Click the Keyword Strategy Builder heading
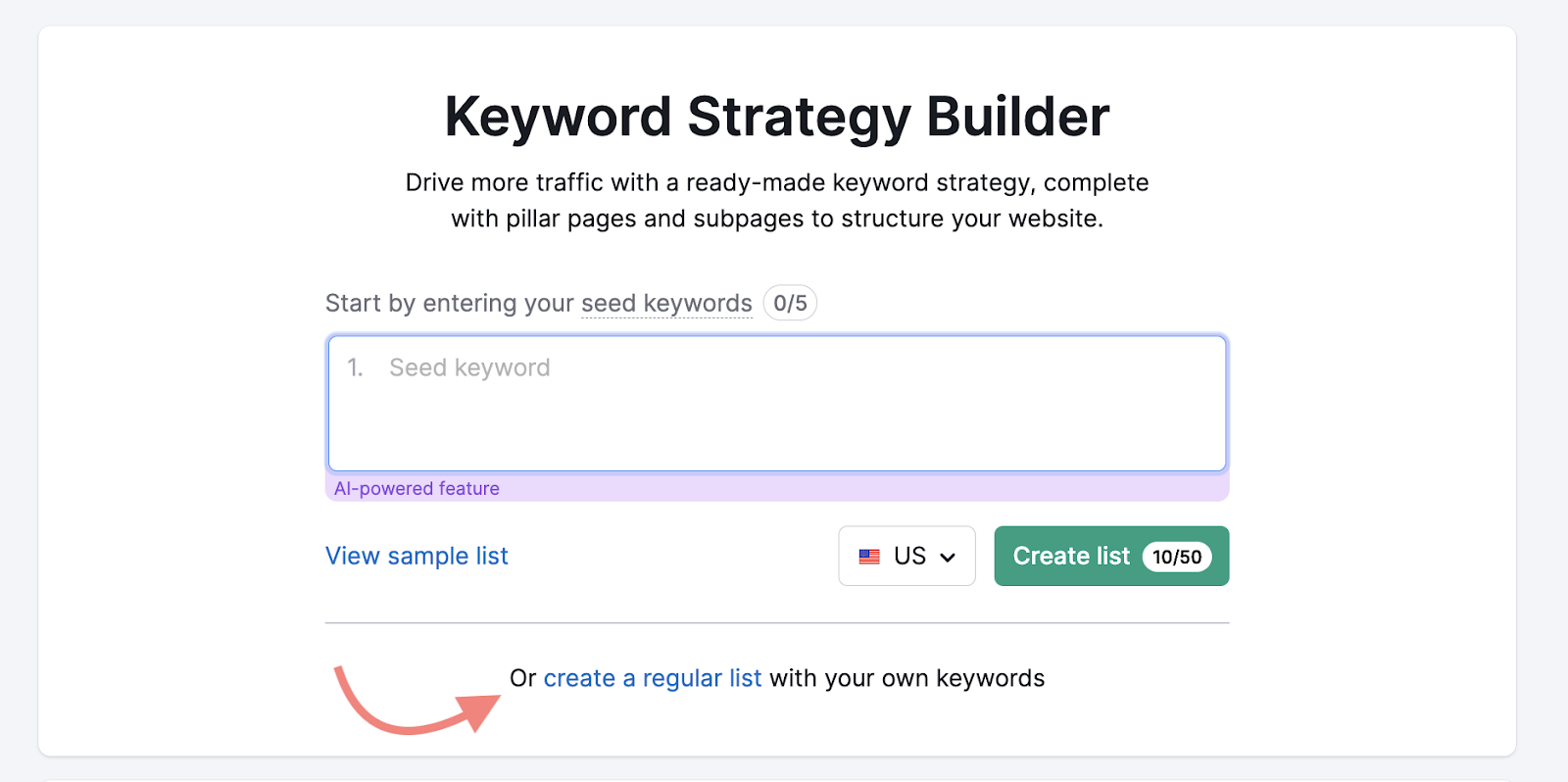 click(x=776, y=117)
